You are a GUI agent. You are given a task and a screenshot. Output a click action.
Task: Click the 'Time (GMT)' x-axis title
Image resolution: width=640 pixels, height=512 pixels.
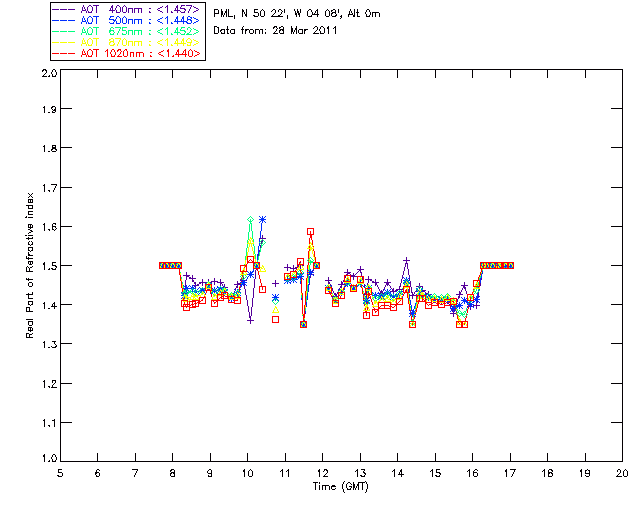click(341, 487)
